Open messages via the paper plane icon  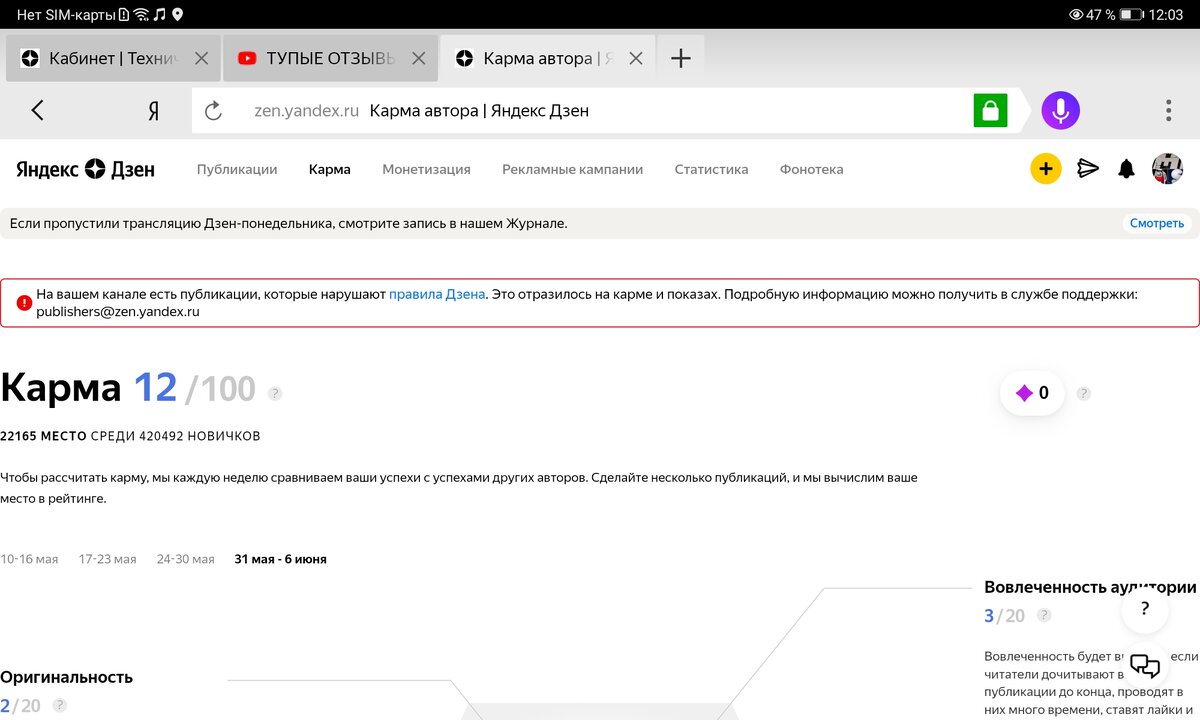coord(1088,168)
